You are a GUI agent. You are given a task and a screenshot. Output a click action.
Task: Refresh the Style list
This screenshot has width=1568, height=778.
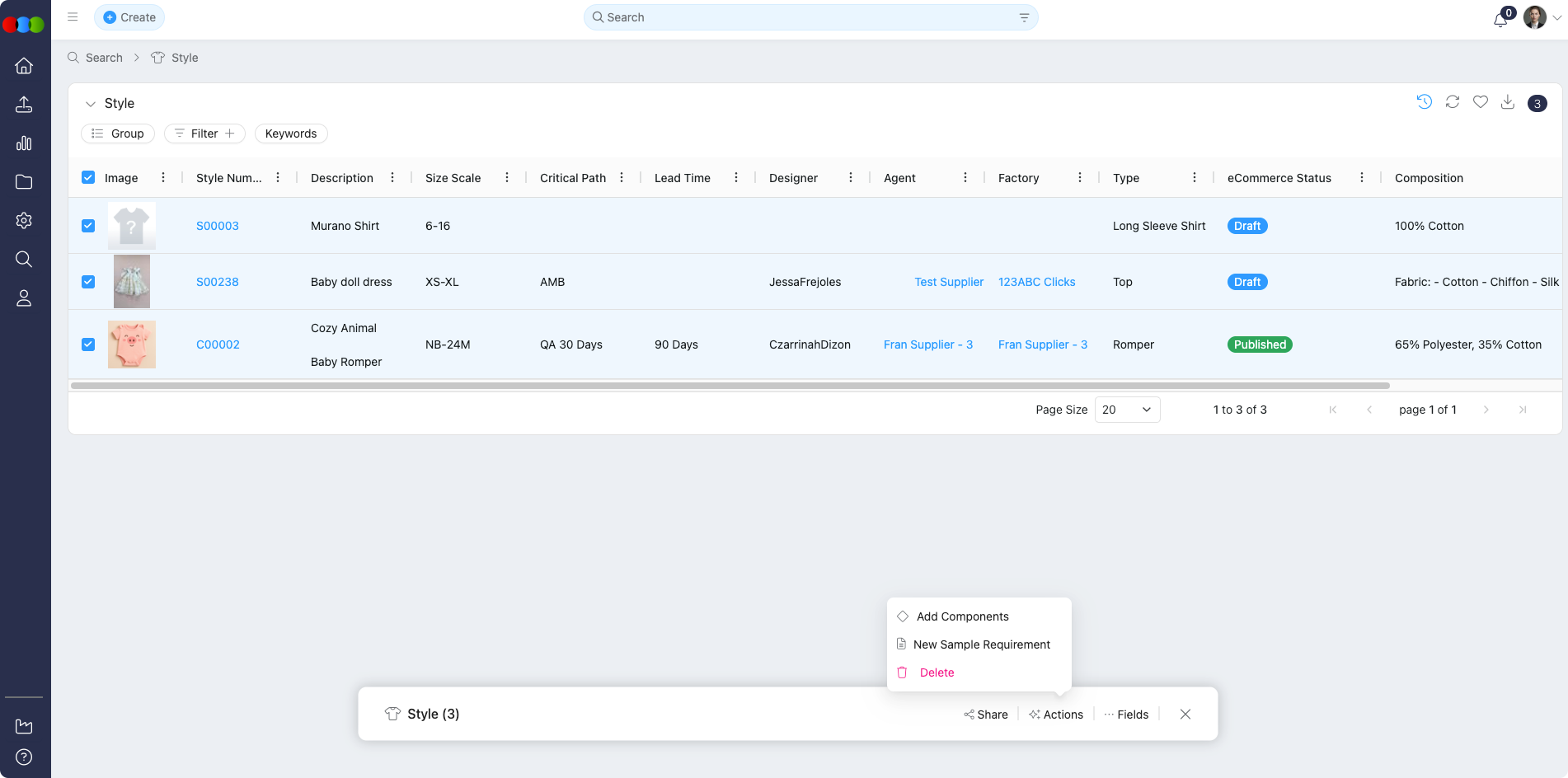click(x=1453, y=102)
